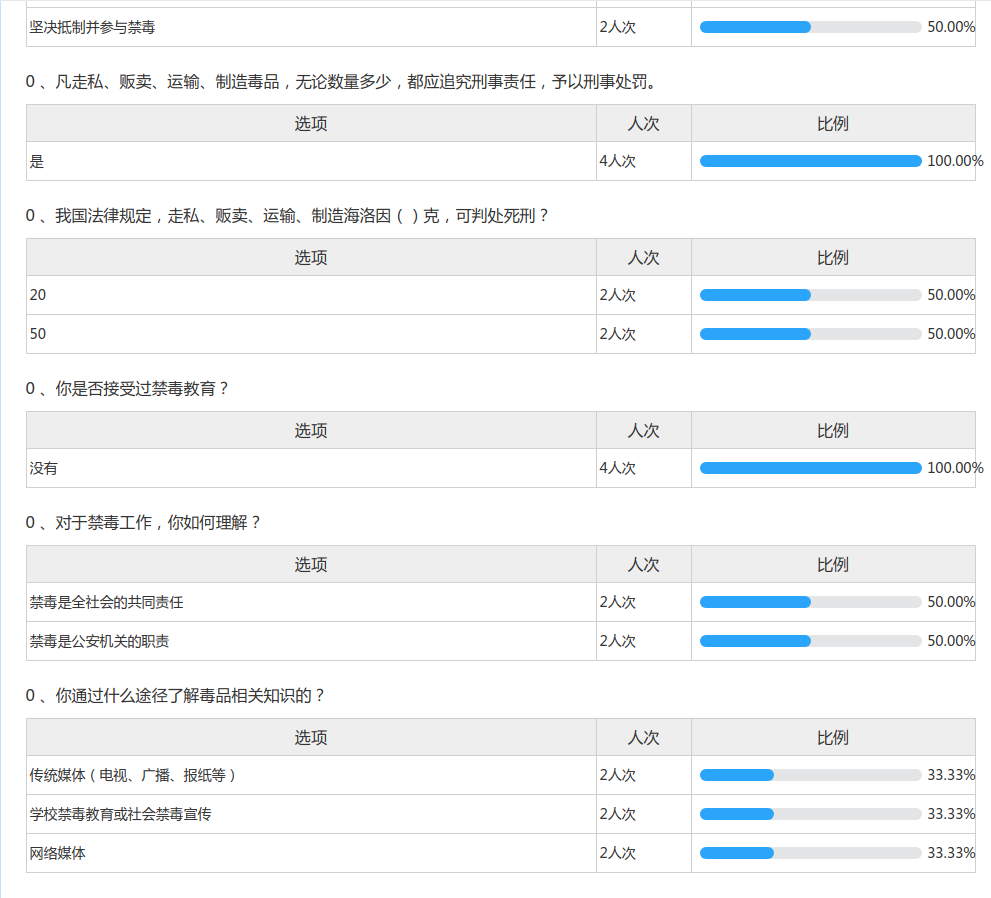The height and width of the screenshot is (898, 991).
Task: Click progress bar for "禁毒是公安机关的职责" row
Action: click(x=810, y=641)
